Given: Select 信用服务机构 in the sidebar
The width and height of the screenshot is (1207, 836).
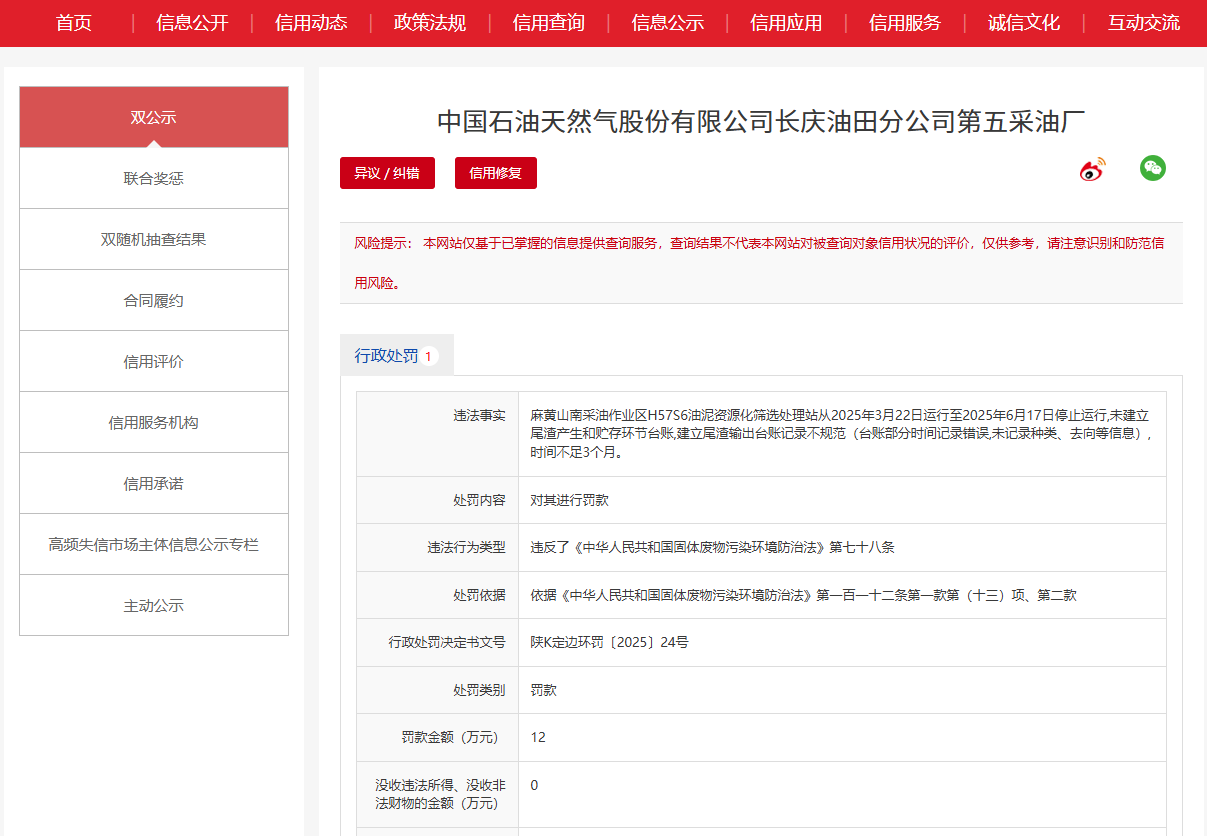Looking at the screenshot, I should (x=154, y=422).
